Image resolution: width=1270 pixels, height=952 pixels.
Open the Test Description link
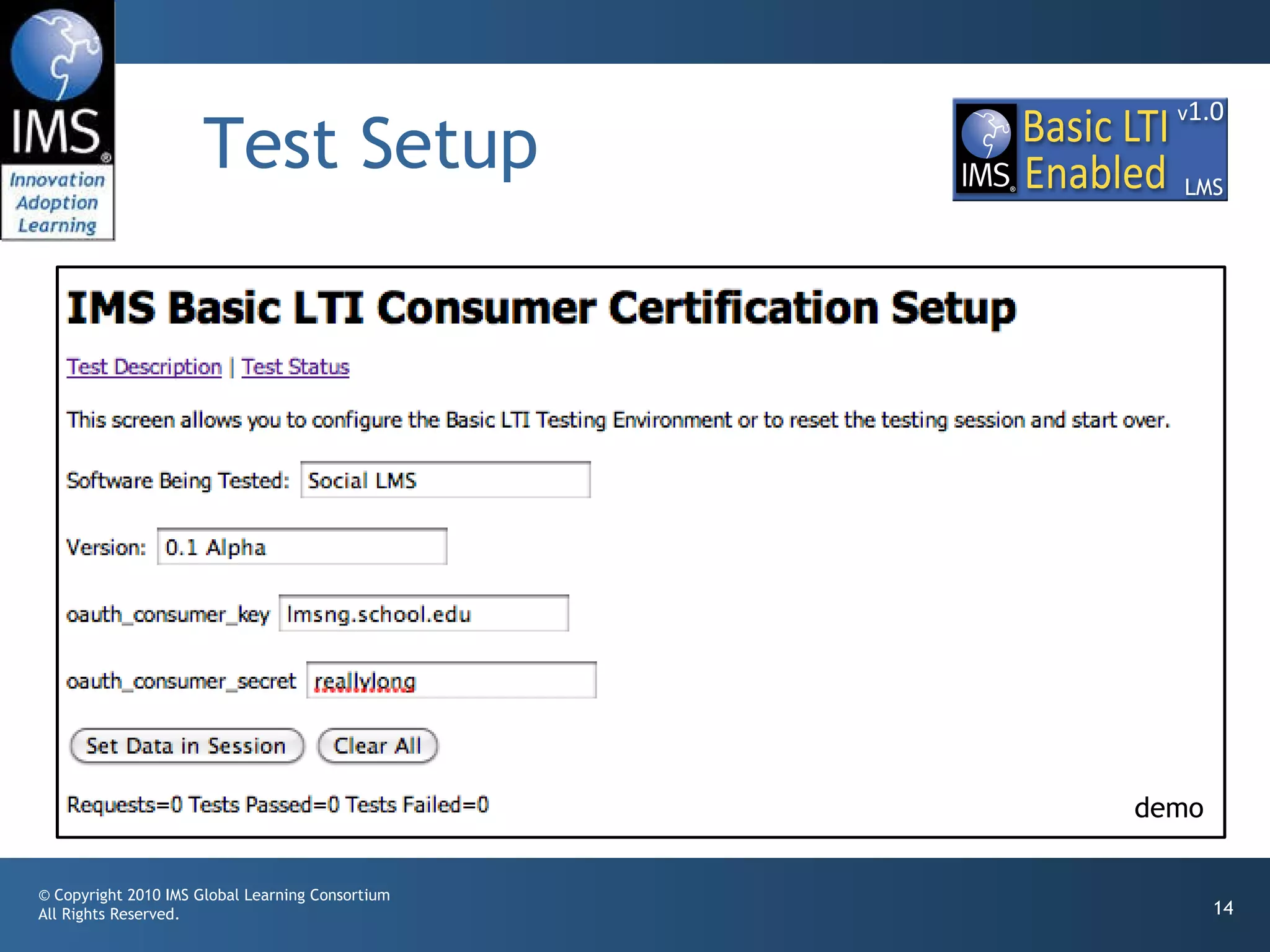[144, 367]
